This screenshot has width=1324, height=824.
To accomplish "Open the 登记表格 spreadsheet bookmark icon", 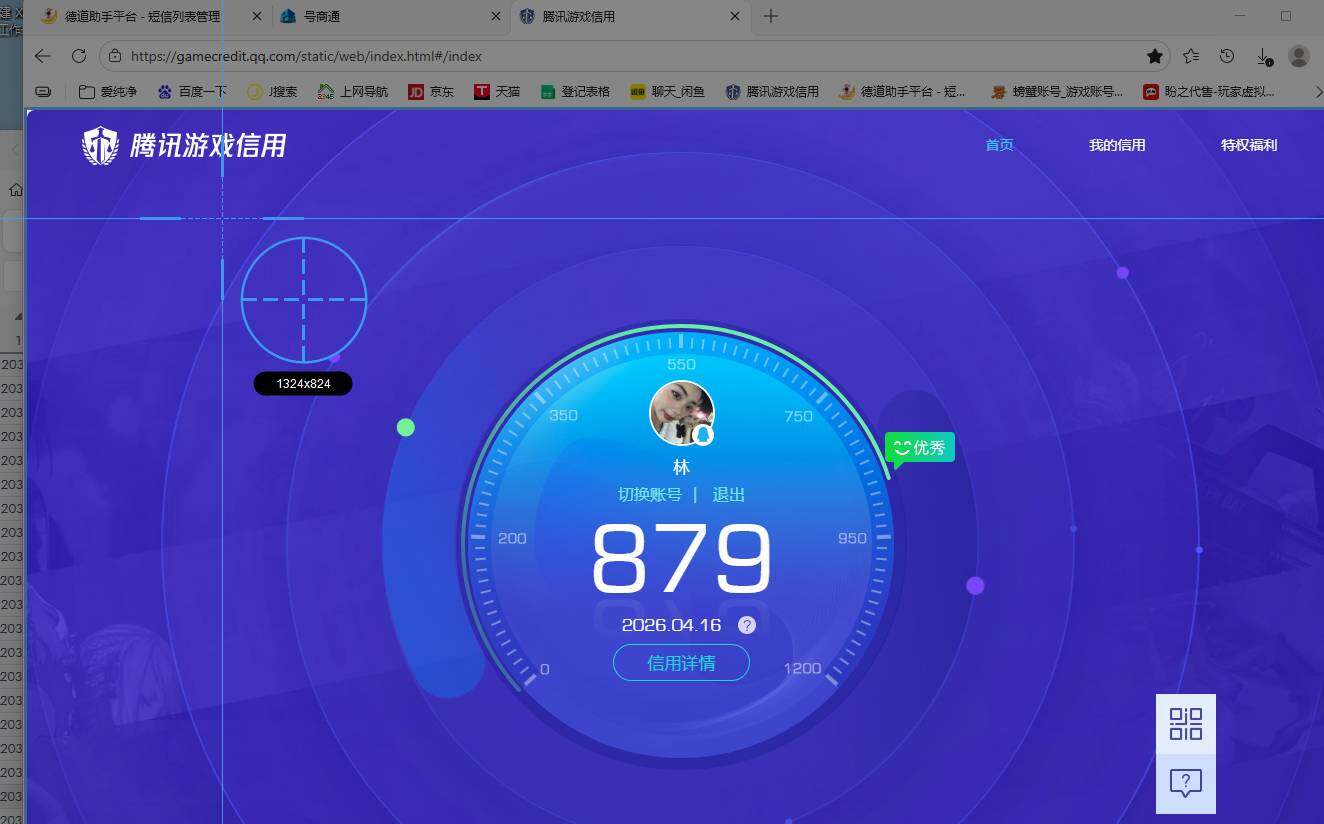I will tap(547, 91).
